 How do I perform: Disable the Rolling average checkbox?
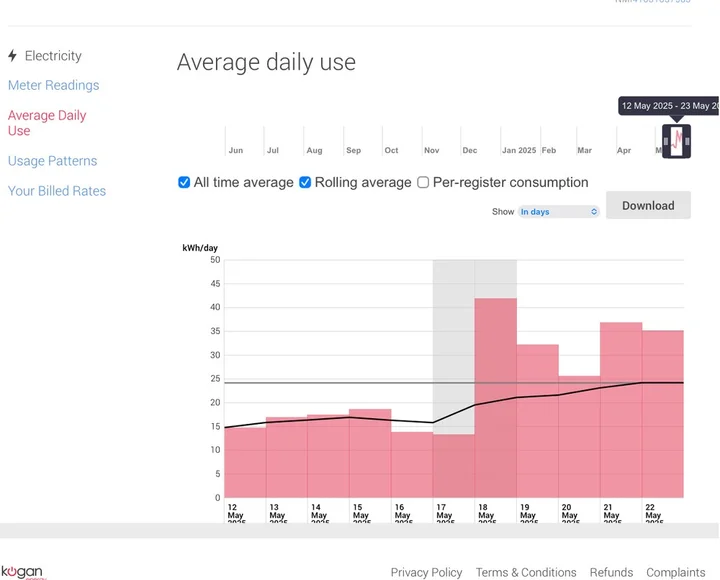(x=305, y=182)
